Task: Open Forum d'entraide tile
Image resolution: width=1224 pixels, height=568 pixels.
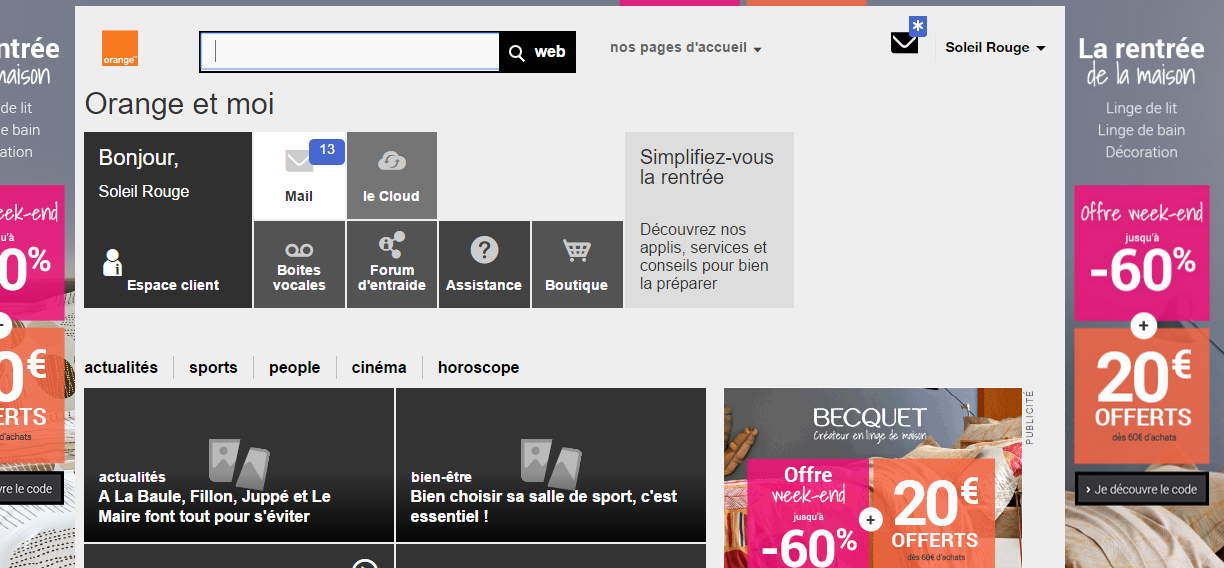Action: 392,264
